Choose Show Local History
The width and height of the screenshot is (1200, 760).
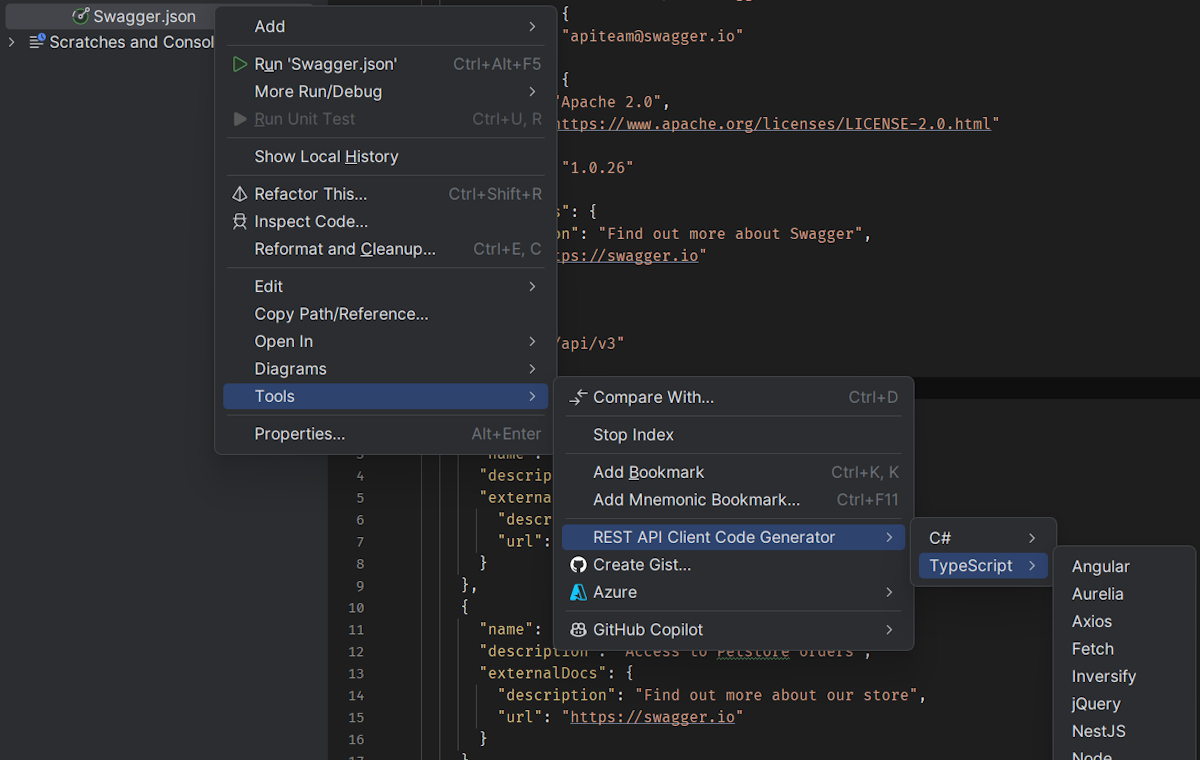[x=385, y=156]
